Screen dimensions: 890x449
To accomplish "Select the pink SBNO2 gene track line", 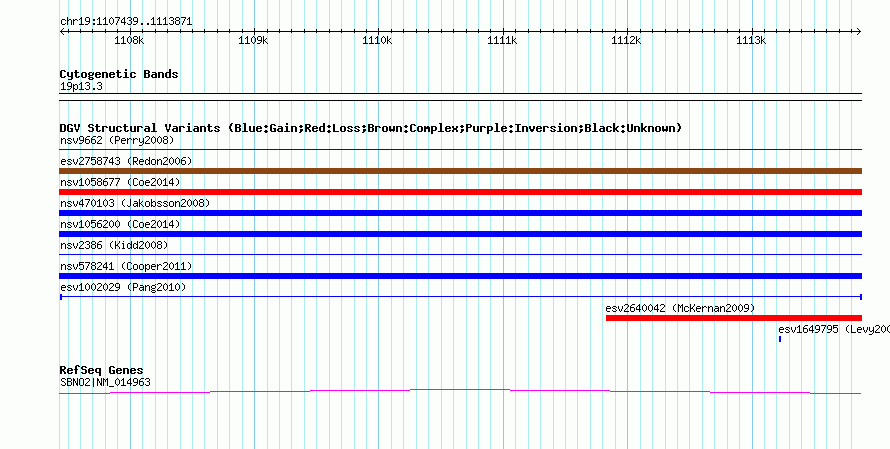I will pyautogui.click(x=460, y=391).
